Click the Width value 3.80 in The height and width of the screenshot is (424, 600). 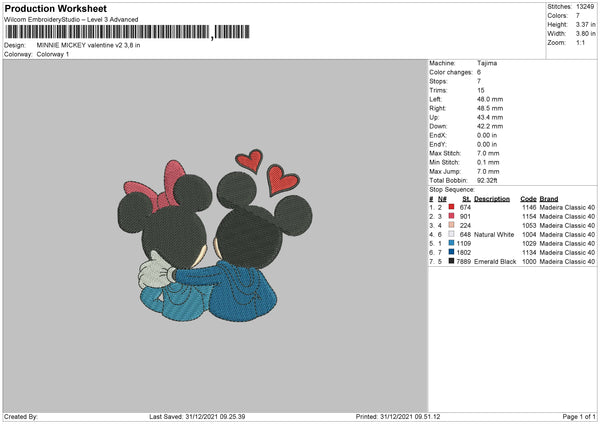click(x=585, y=34)
